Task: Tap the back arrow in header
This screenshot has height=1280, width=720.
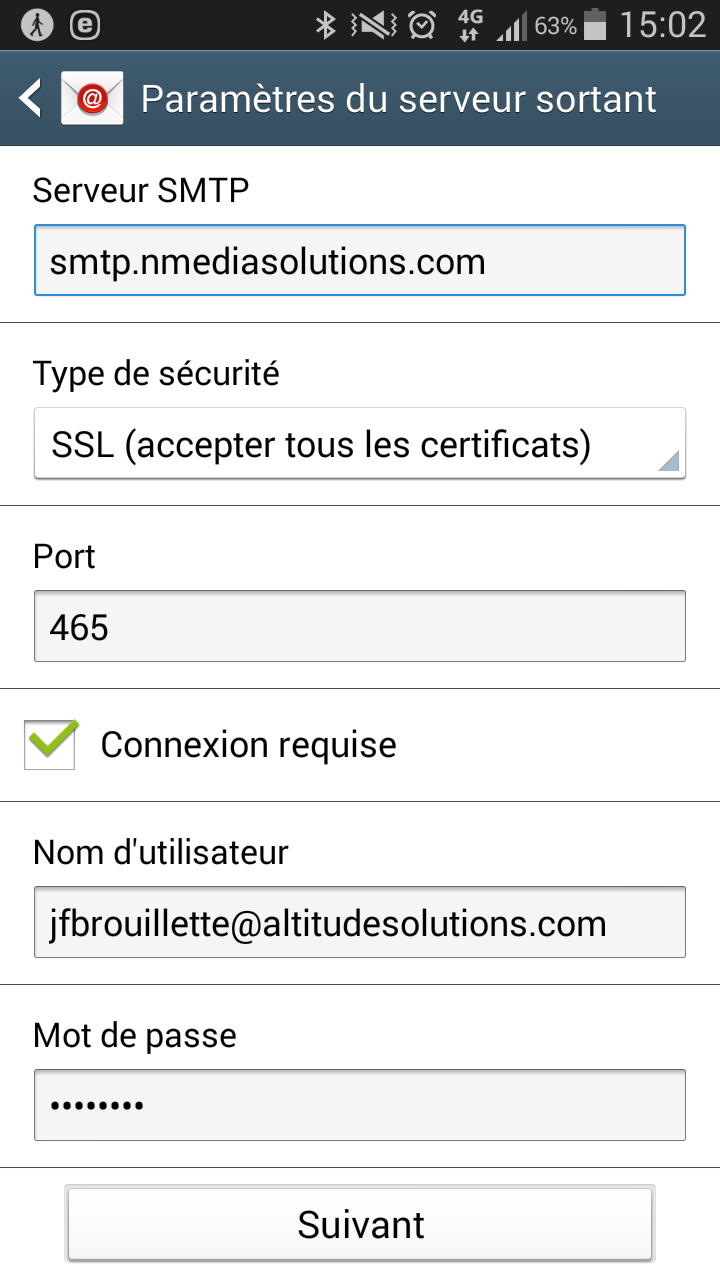Action: pyautogui.click(x=31, y=99)
